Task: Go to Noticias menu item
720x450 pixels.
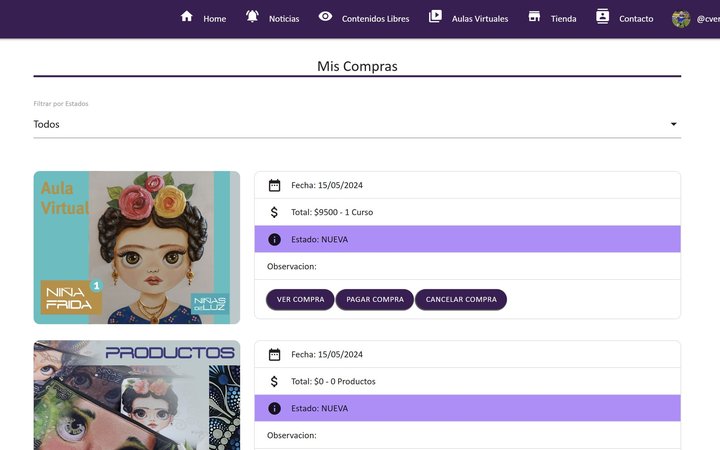Action: click(283, 19)
